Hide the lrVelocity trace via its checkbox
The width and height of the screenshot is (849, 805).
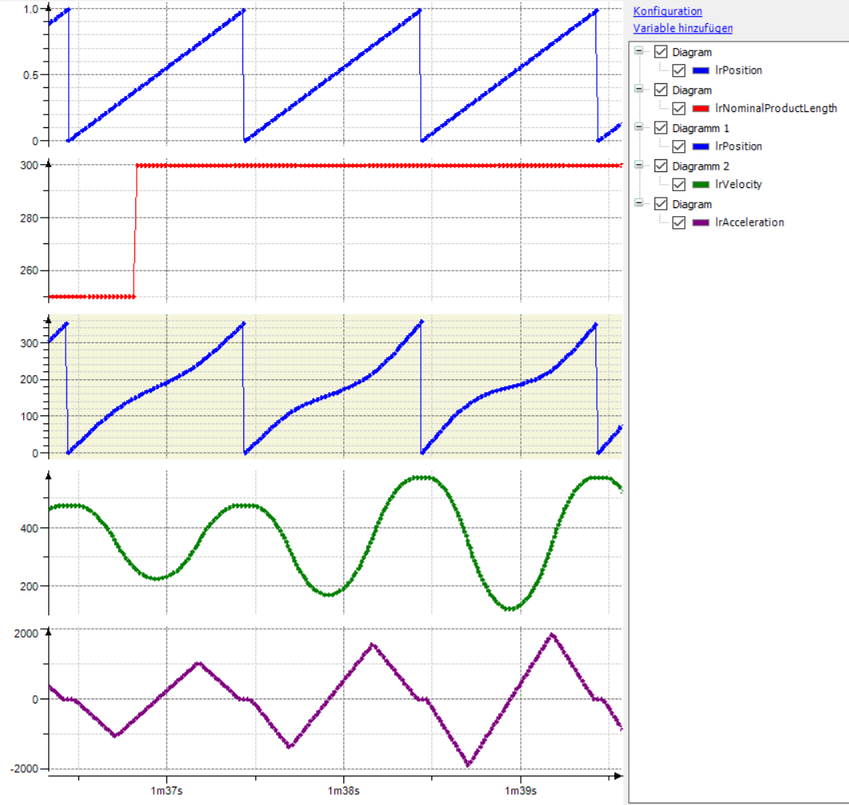pos(680,185)
